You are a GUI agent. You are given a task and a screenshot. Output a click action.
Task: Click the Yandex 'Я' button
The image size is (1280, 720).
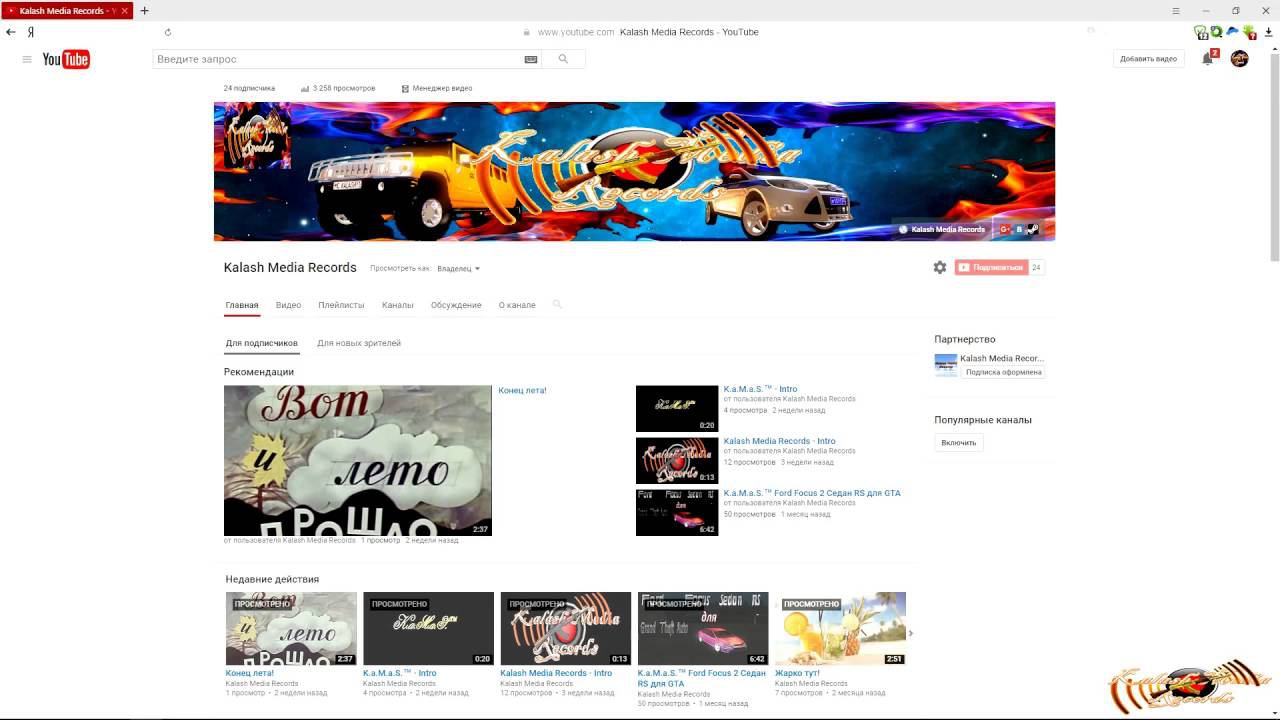[x=31, y=32]
